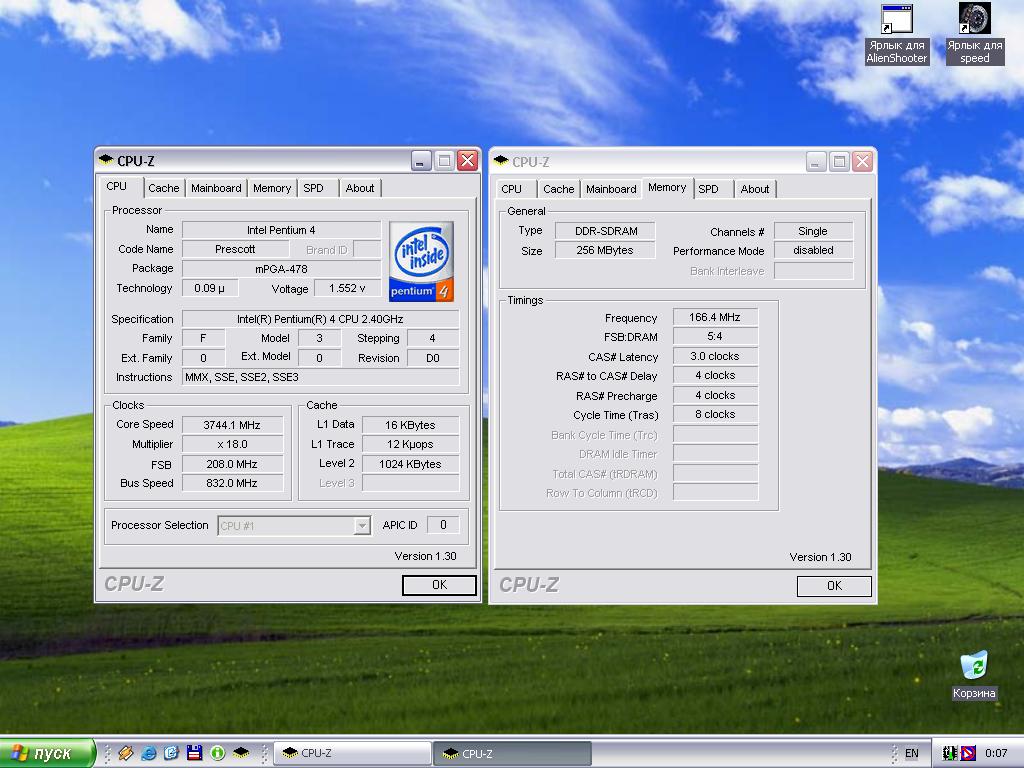
Task: Click the Package value mPGA-478
Action: tap(281, 269)
